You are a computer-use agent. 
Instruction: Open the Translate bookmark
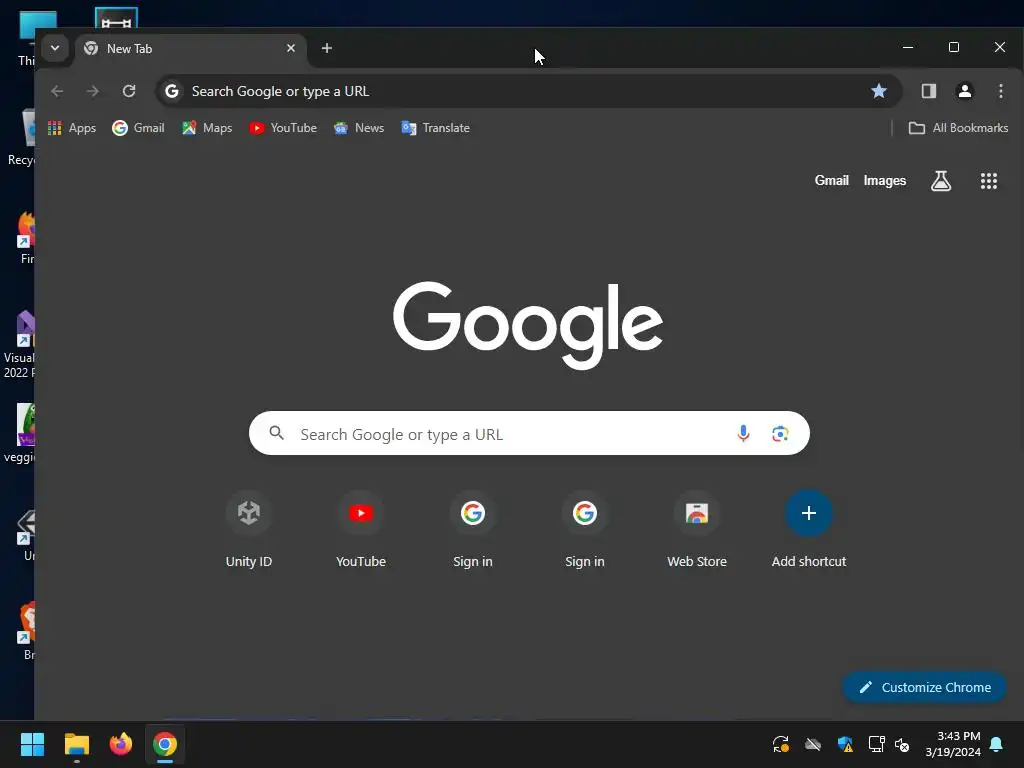[436, 128]
